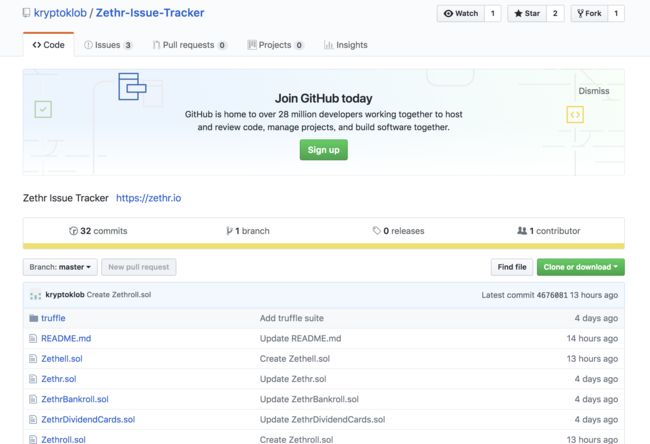View the 1 branch link
Image resolution: width=650 pixels, height=444 pixels.
coord(248,231)
